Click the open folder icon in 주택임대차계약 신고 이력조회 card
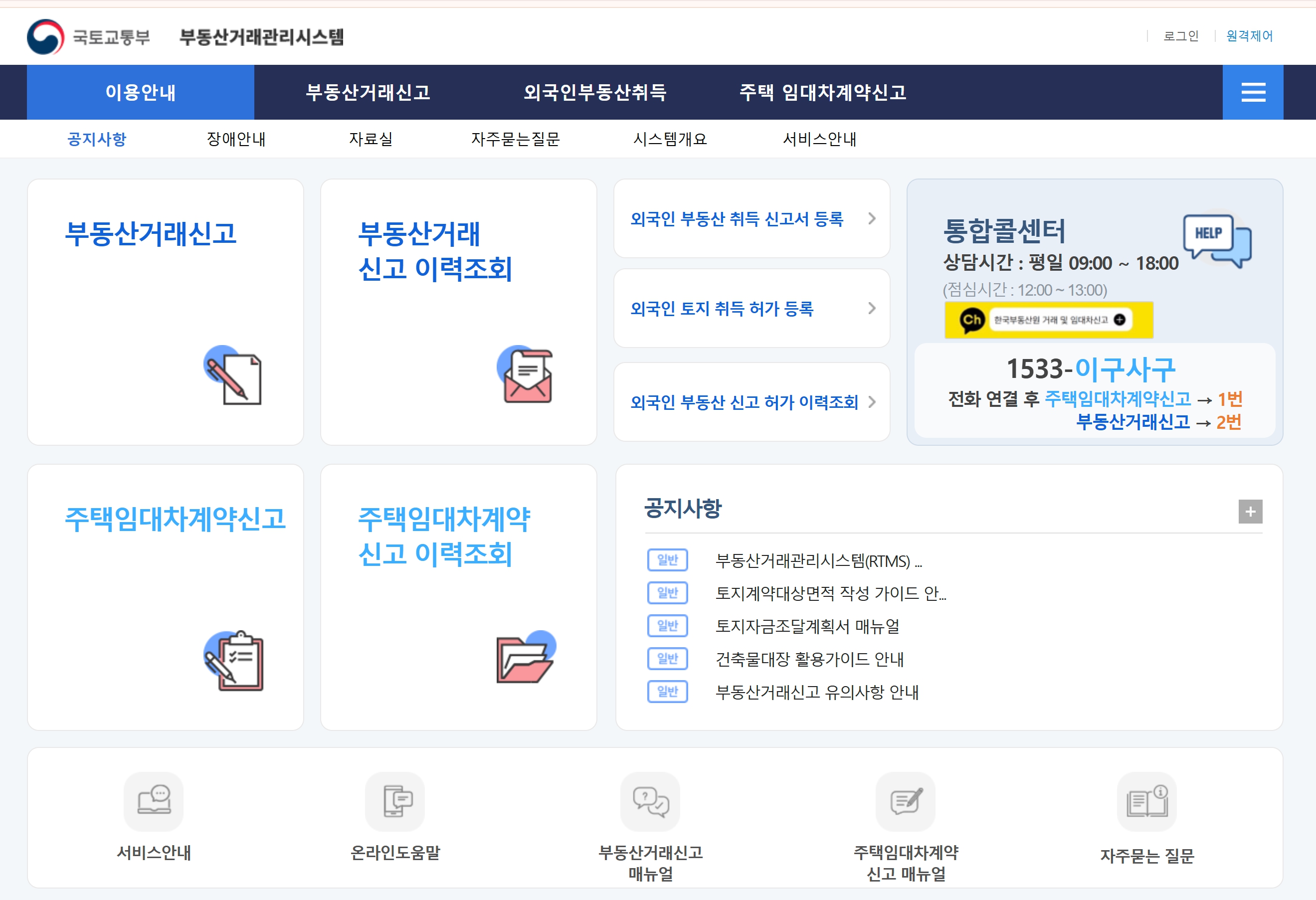Screen dimensions: 1316x900 tap(526, 657)
